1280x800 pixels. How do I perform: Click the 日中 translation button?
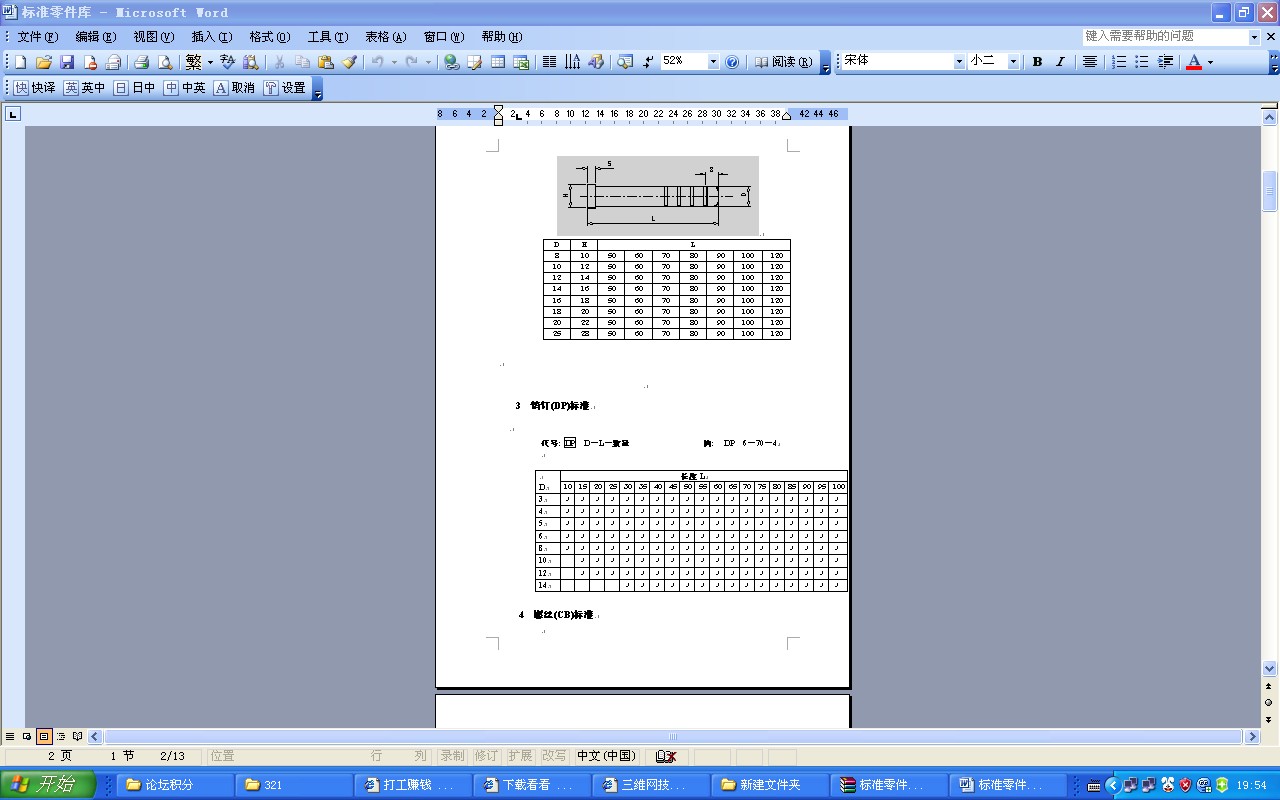(x=135, y=88)
